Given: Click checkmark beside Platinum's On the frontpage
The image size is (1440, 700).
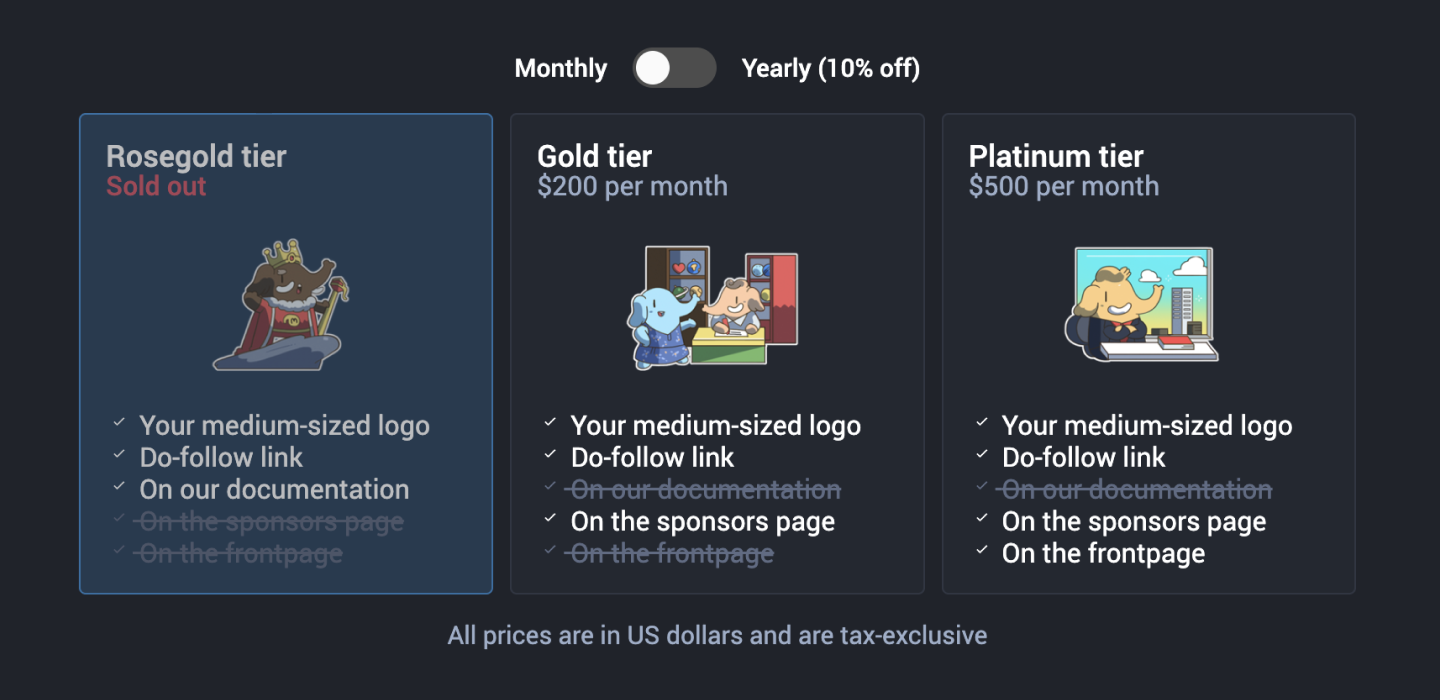Looking at the screenshot, I should pos(981,551).
